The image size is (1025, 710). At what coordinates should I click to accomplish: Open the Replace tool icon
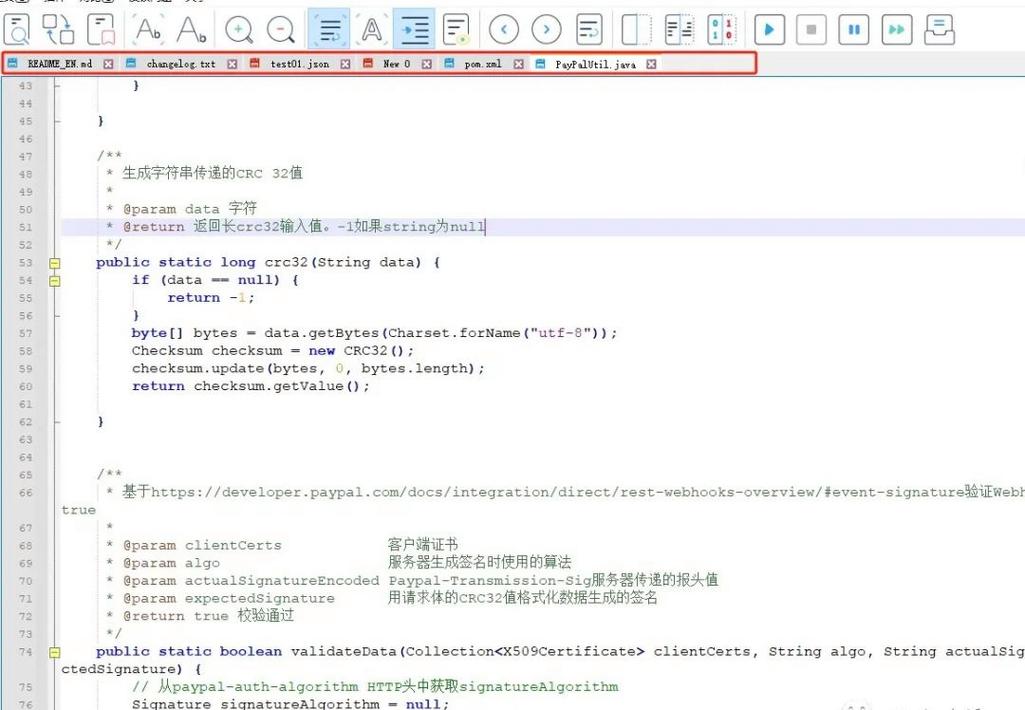(x=58, y=29)
